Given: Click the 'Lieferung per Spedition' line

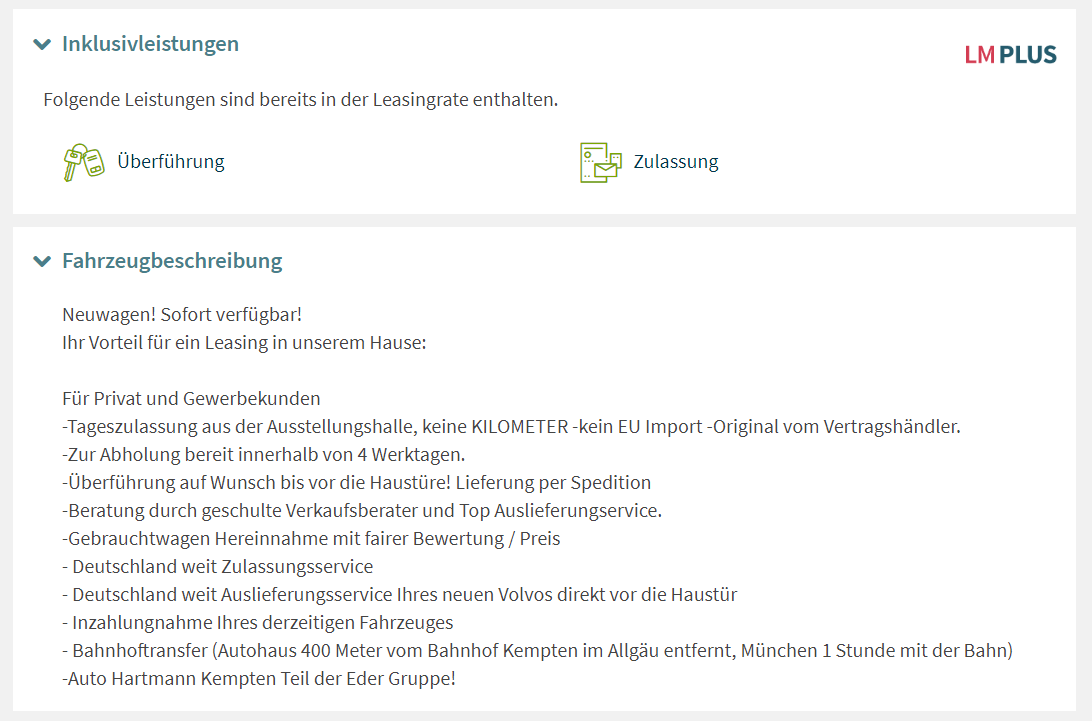Looking at the screenshot, I should pyautogui.click(x=357, y=482).
